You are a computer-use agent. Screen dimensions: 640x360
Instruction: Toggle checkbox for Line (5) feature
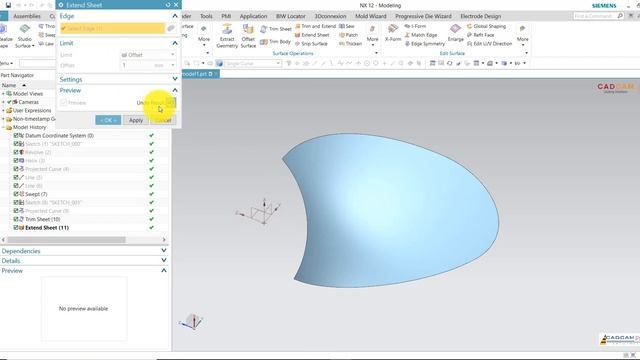point(16,177)
